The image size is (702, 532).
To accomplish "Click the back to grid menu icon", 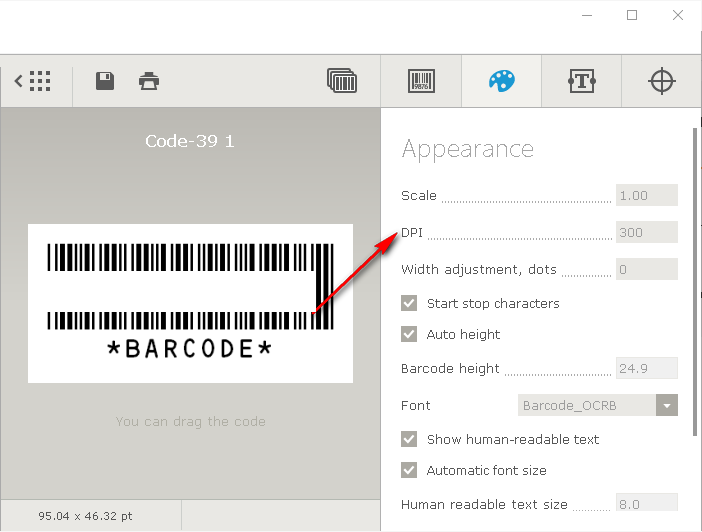I will pos(33,81).
